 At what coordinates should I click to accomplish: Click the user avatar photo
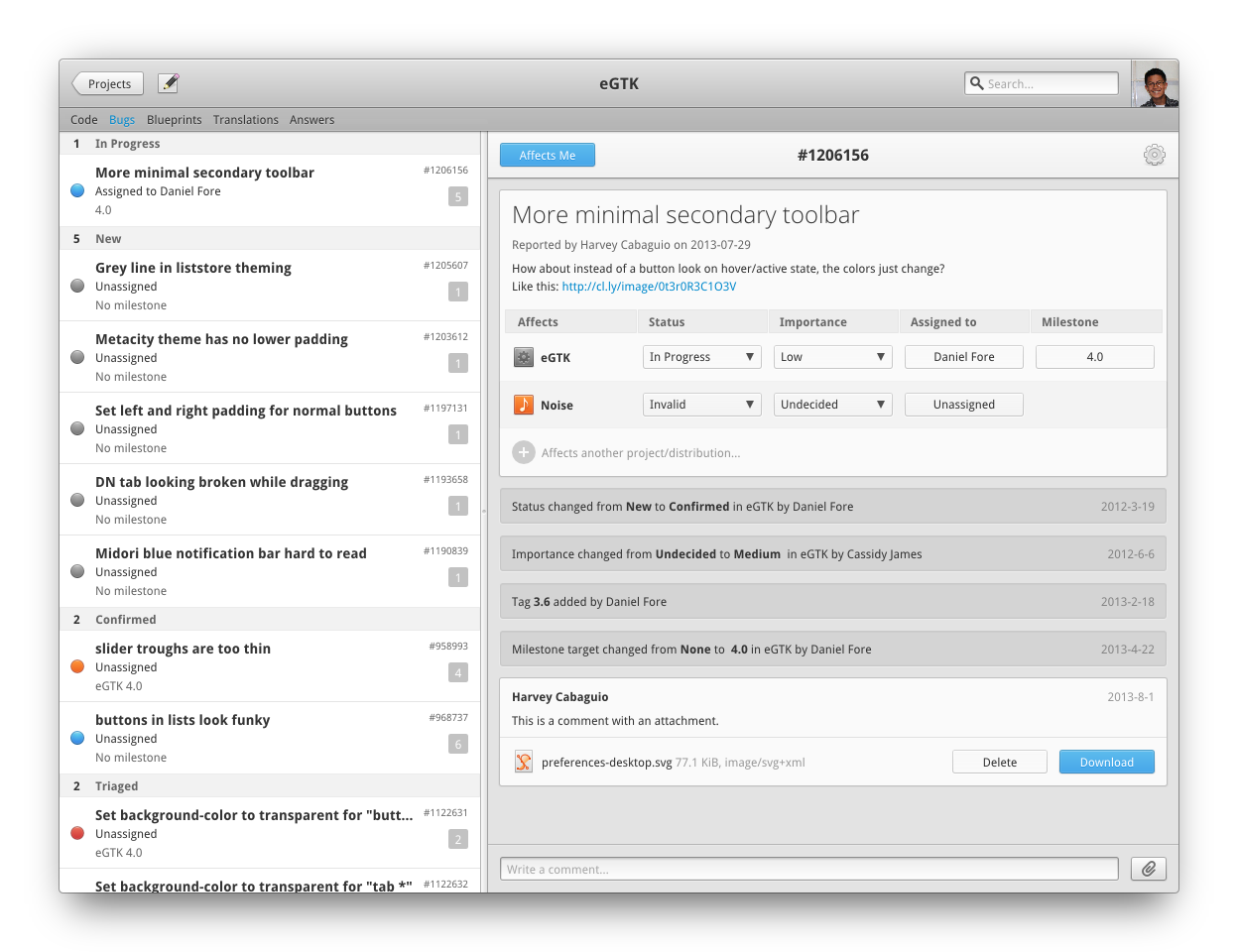tap(1155, 84)
